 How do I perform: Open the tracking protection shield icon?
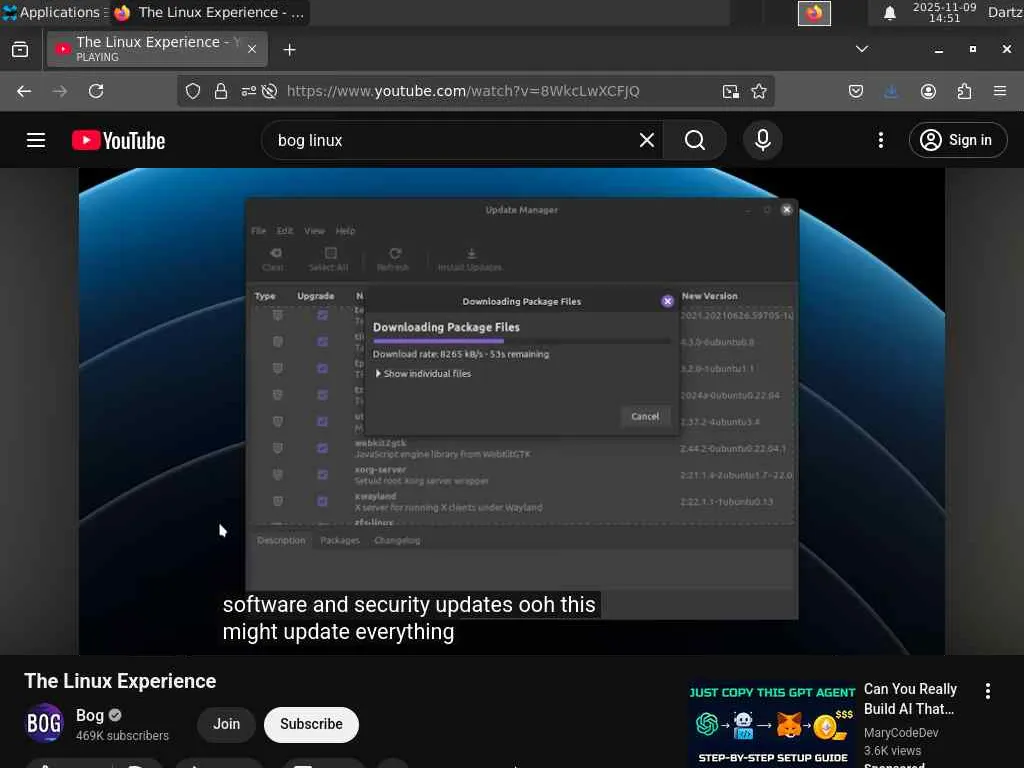click(x=192, y=91)
